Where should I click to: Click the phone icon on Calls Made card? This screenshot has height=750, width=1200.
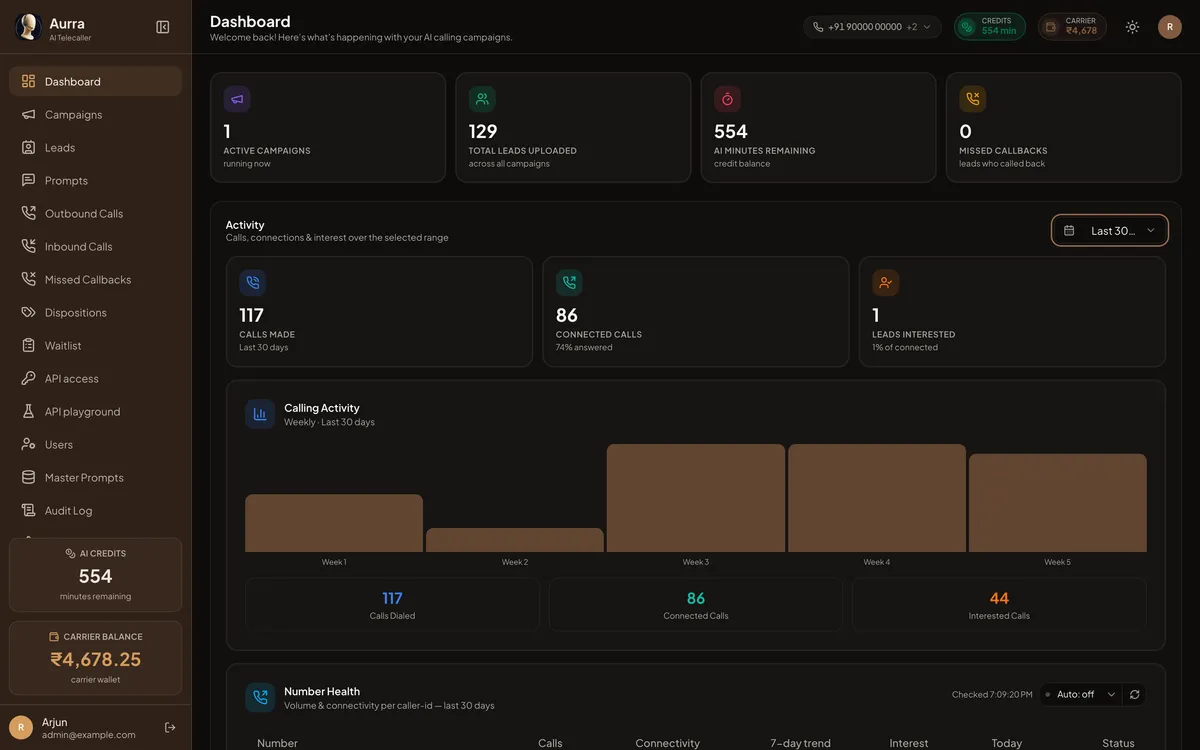click(x=252, y=283)
